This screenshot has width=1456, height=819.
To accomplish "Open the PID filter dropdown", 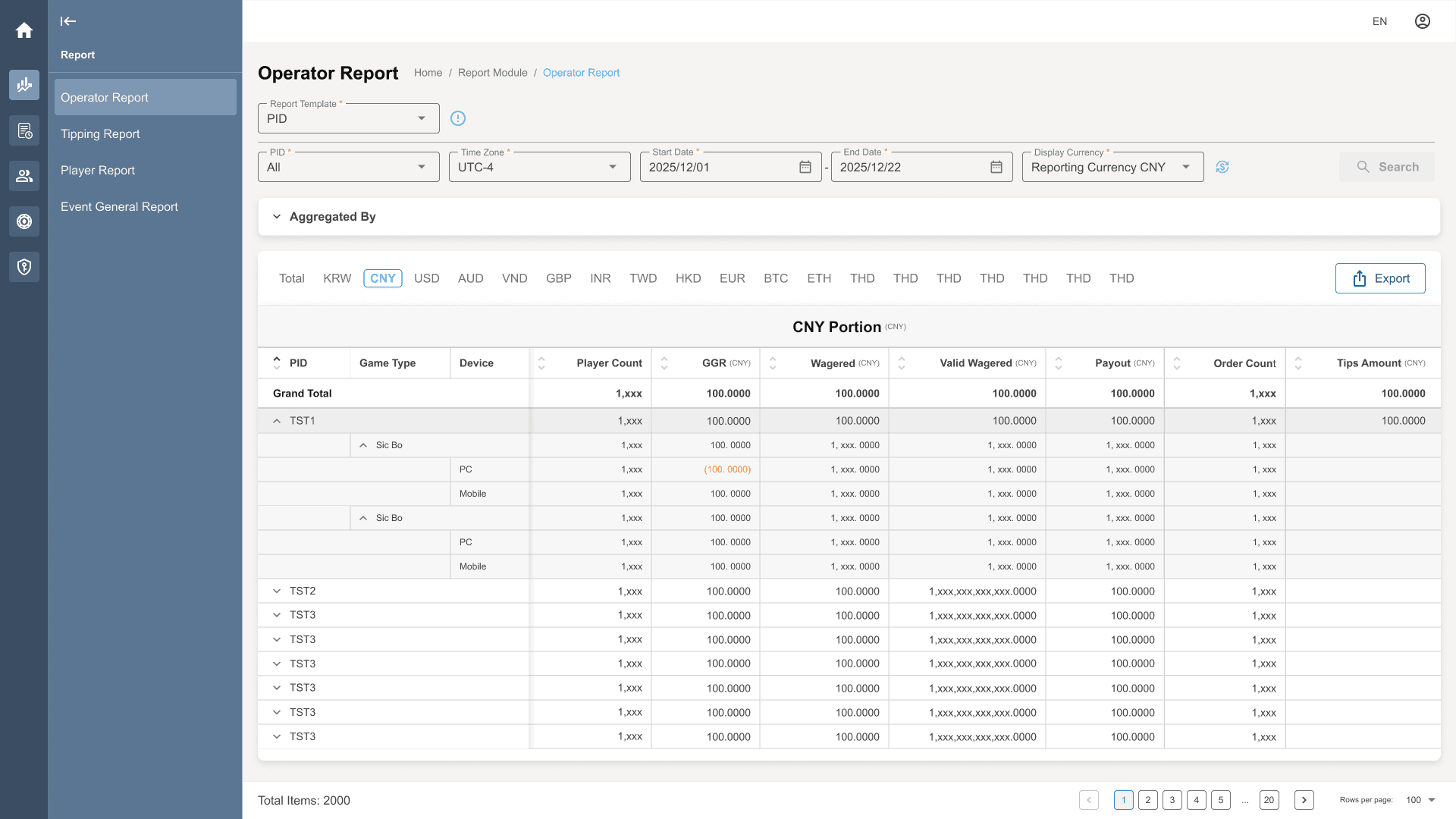I will click(349, 167).
